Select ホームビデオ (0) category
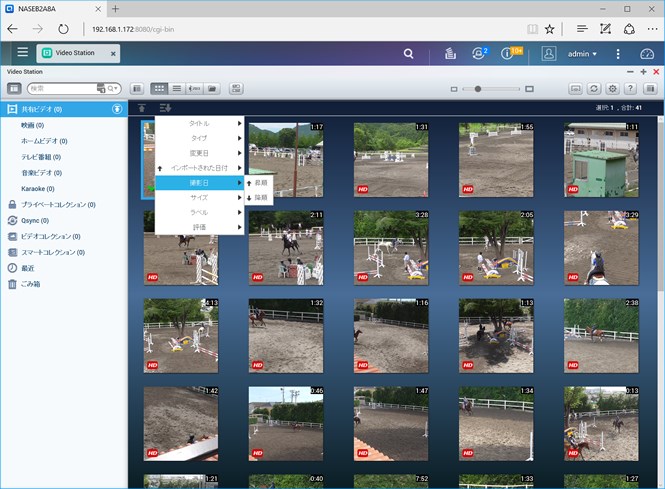This screenshot has height=489, width=665. click(x=44, y=141)
